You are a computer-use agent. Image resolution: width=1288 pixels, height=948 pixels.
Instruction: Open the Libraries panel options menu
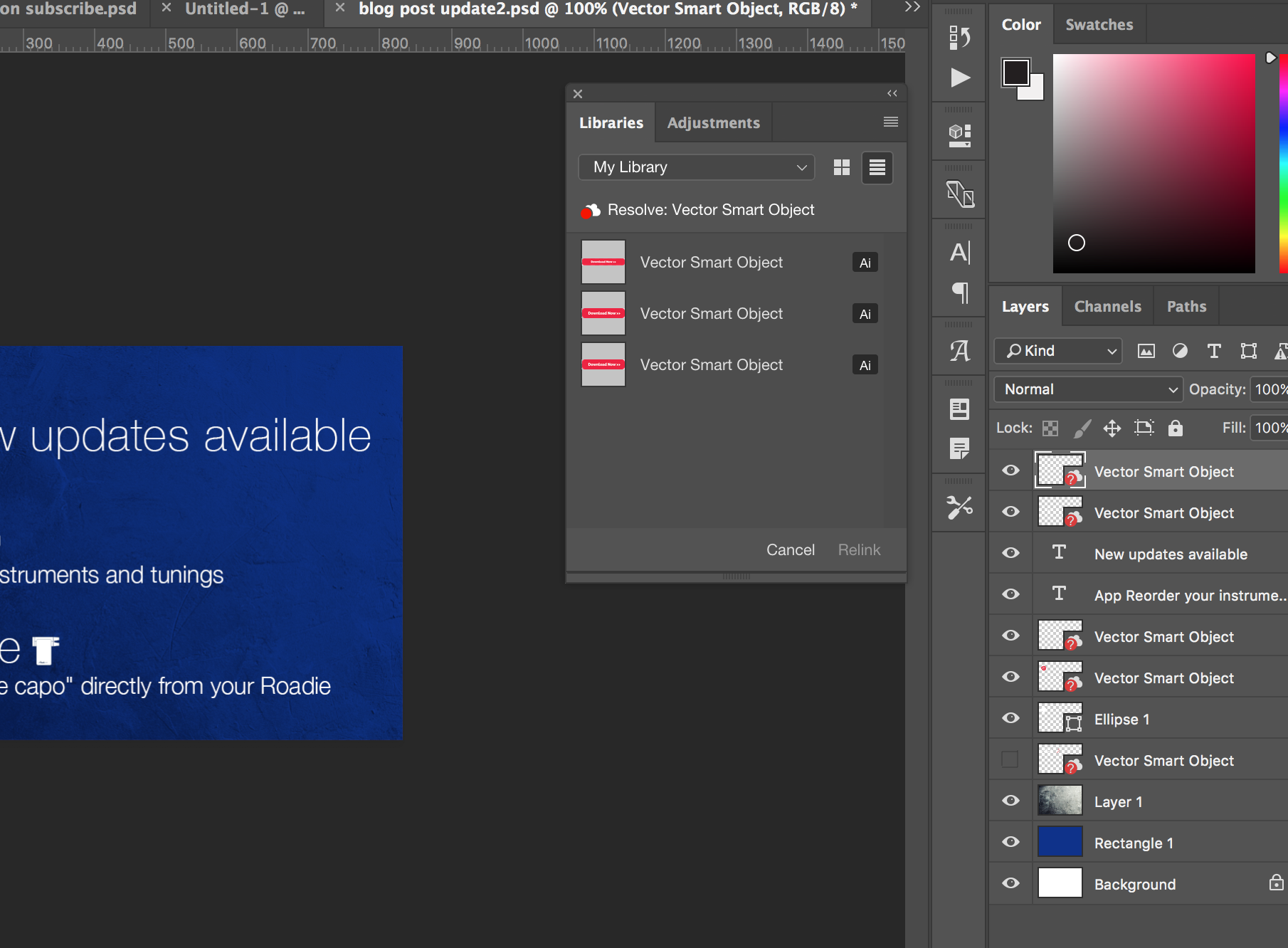pos(890,122)
